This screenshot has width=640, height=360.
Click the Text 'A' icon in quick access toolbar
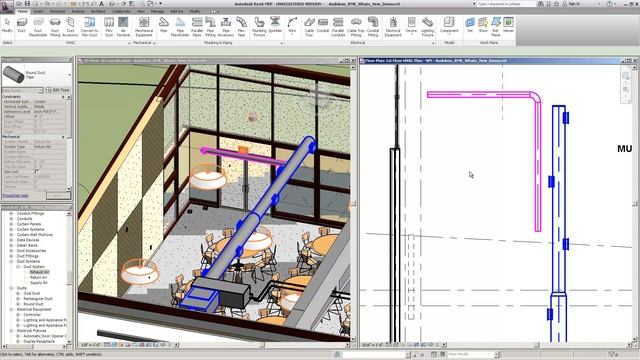pos(101,4)
